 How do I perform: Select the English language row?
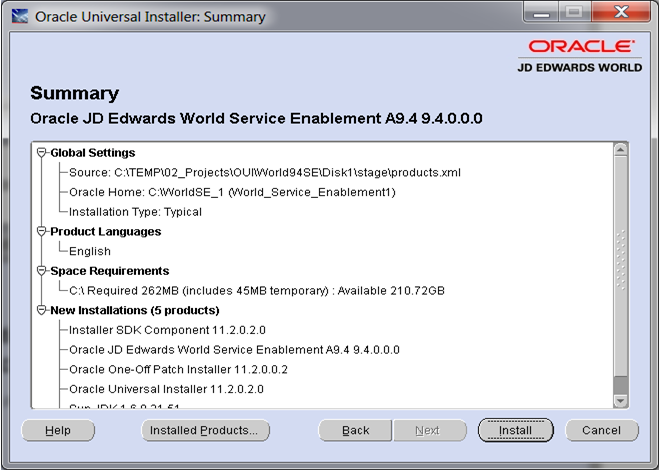click(90, 251)
